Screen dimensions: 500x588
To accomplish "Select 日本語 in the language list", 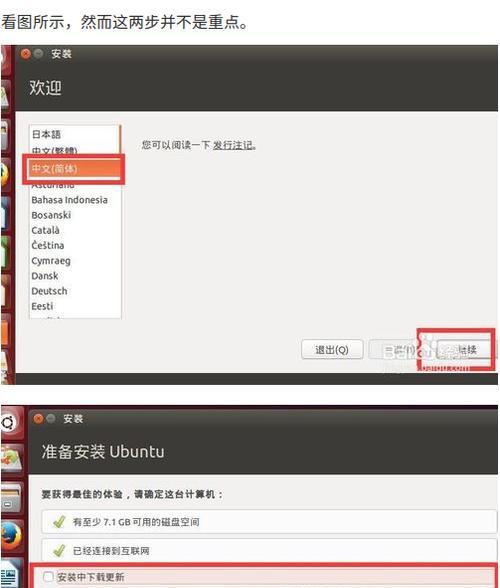I will coord(46,134).
